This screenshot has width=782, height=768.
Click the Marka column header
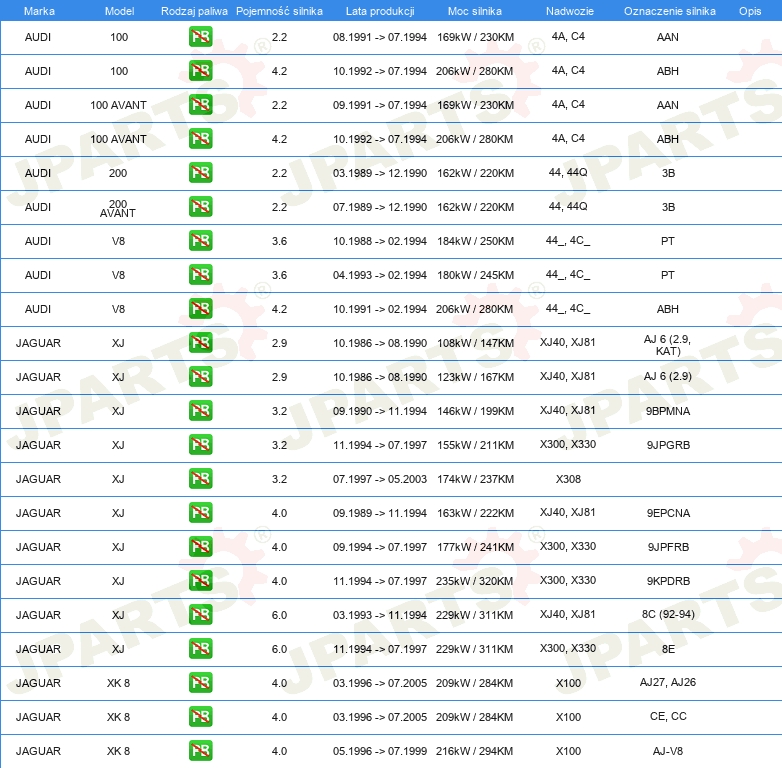point(39,11)
